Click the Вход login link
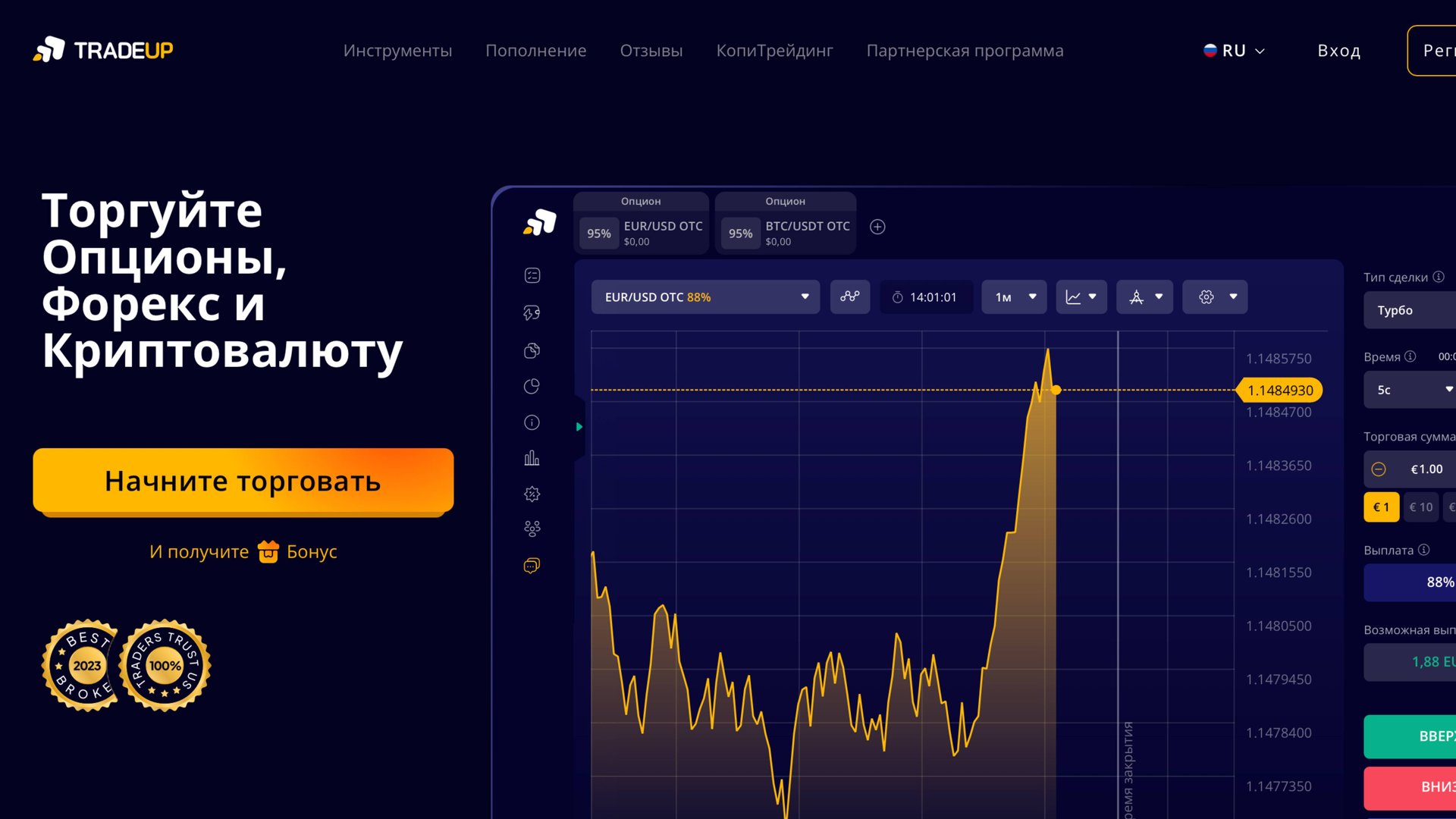The width and height of the screenshot is (1456, 819). click(1338, 51)
